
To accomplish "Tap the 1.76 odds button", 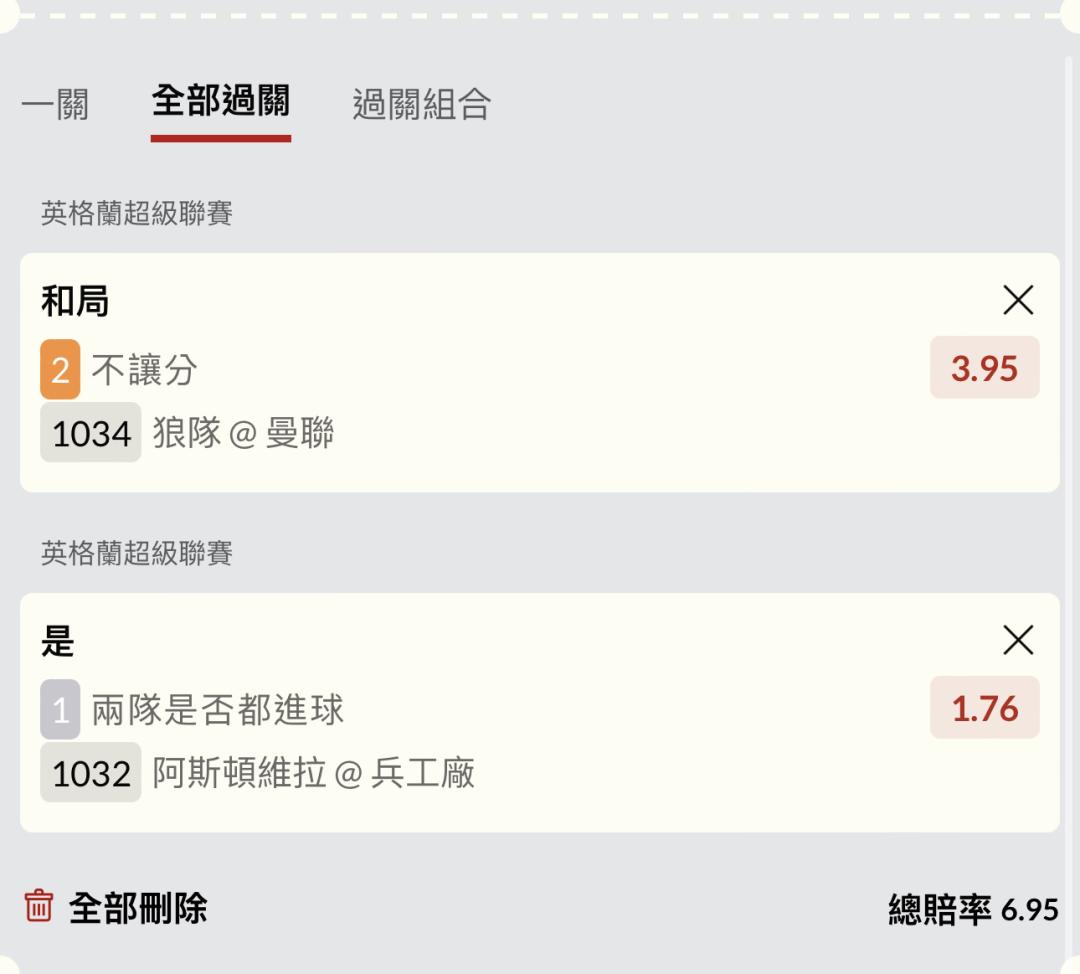I will tap(984, 708).
